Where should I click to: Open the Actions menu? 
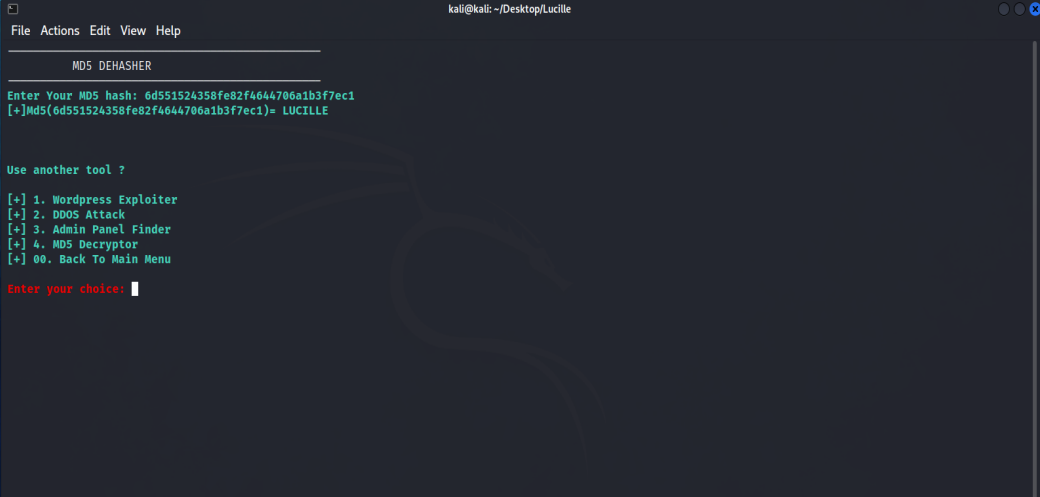pos(60,31)
